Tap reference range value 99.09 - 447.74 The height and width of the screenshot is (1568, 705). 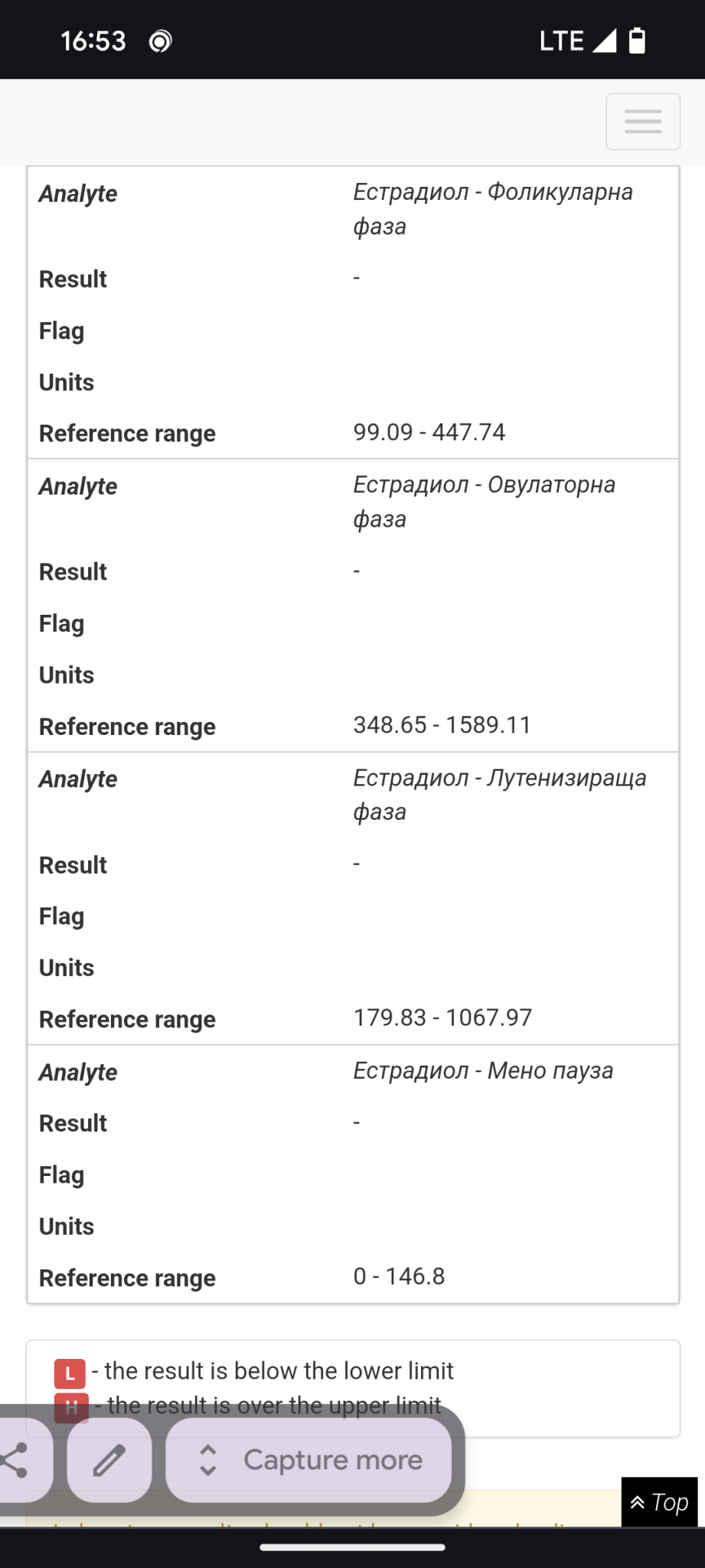pyautogui.click(x=429, y=433)
